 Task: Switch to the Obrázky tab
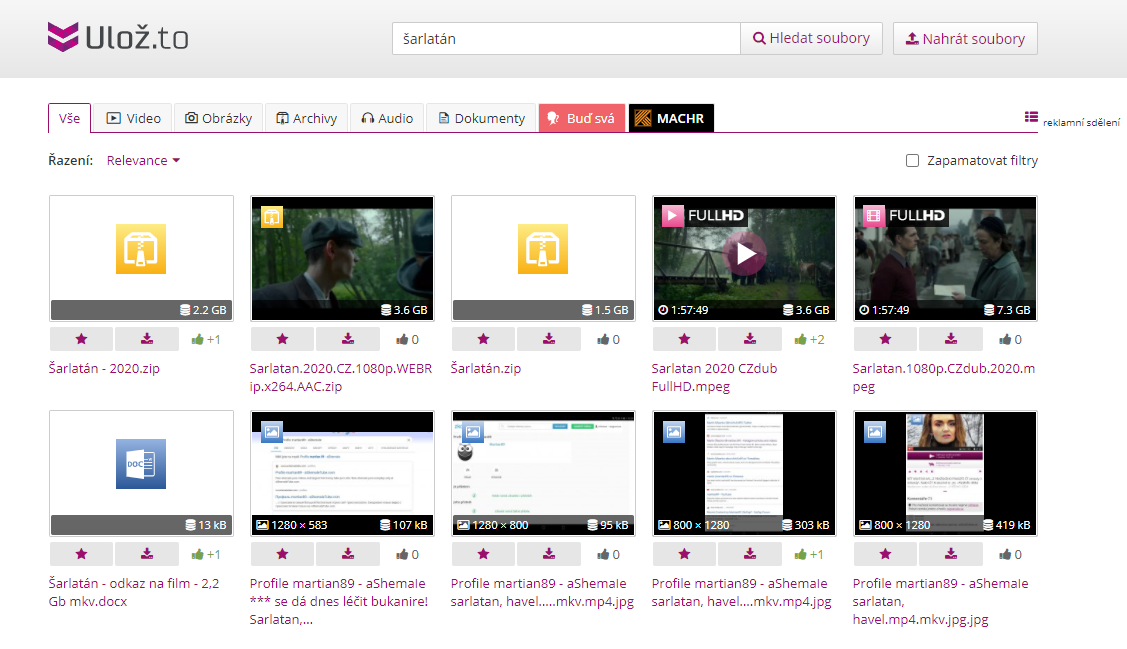(219, 118)
